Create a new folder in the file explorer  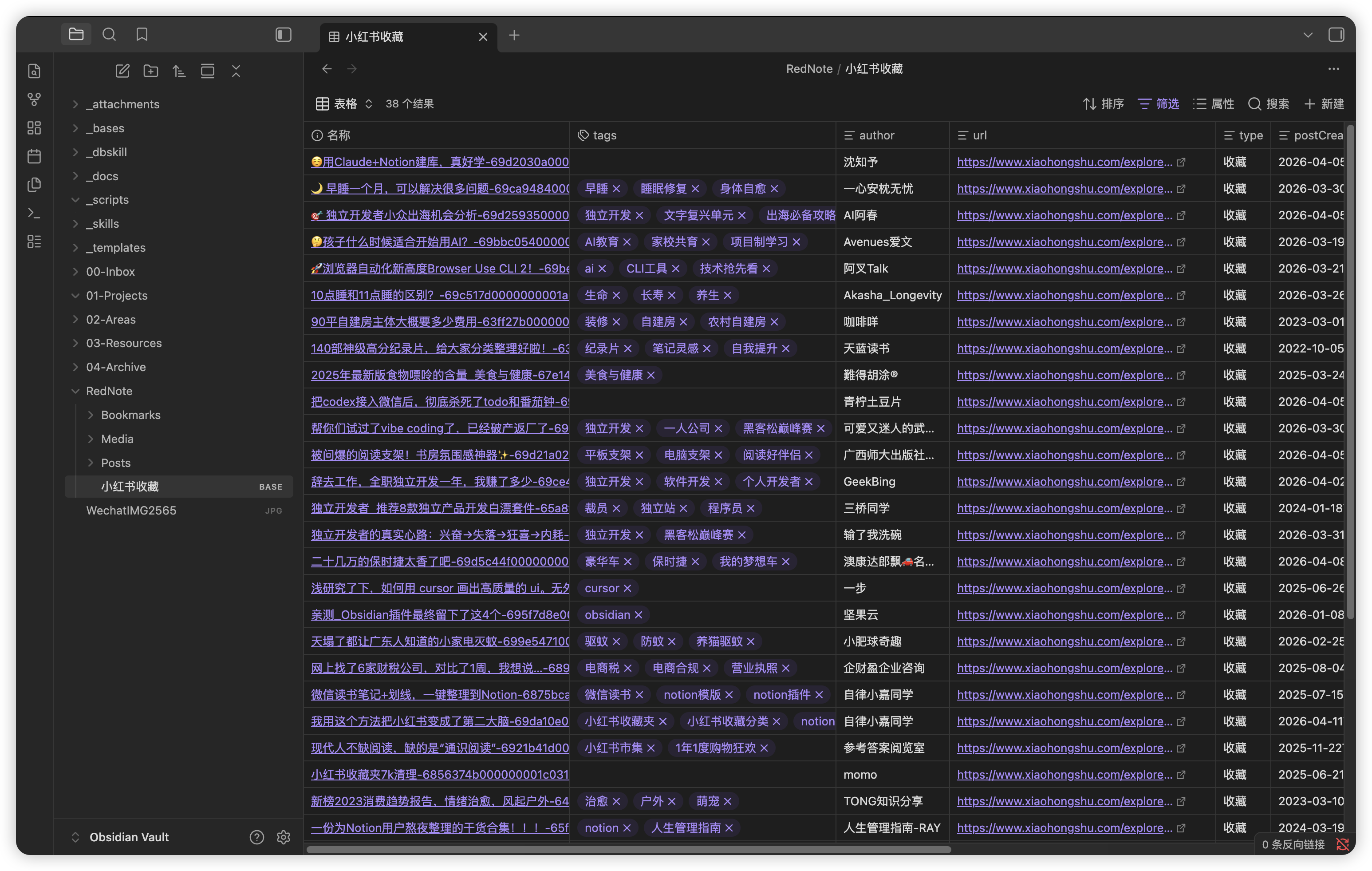click(x=150, y=71)
